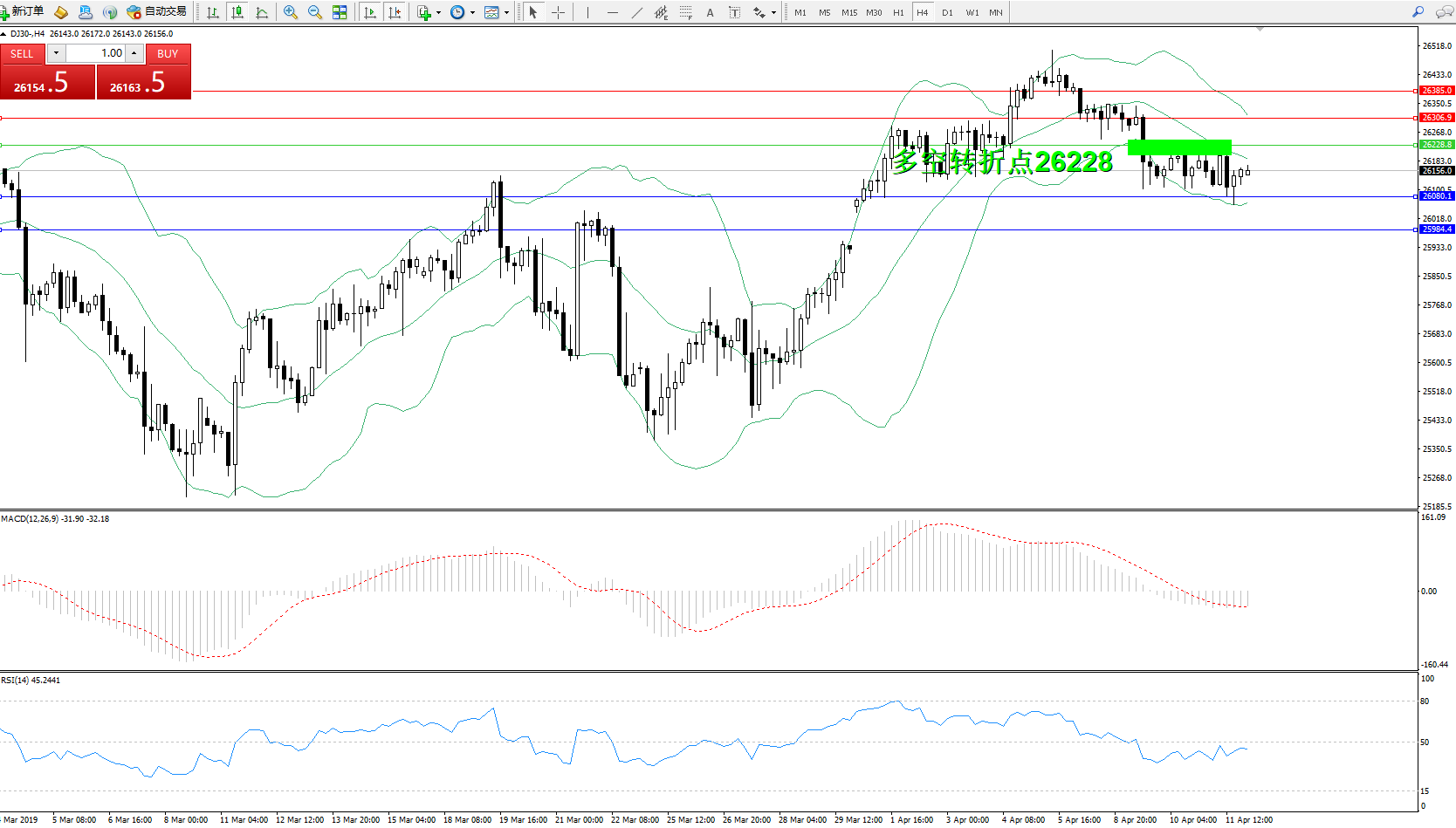The width and height of the screenshot is (1456, 828).
Task: Click the red BUY button
Action: click(x=168, y=53)
